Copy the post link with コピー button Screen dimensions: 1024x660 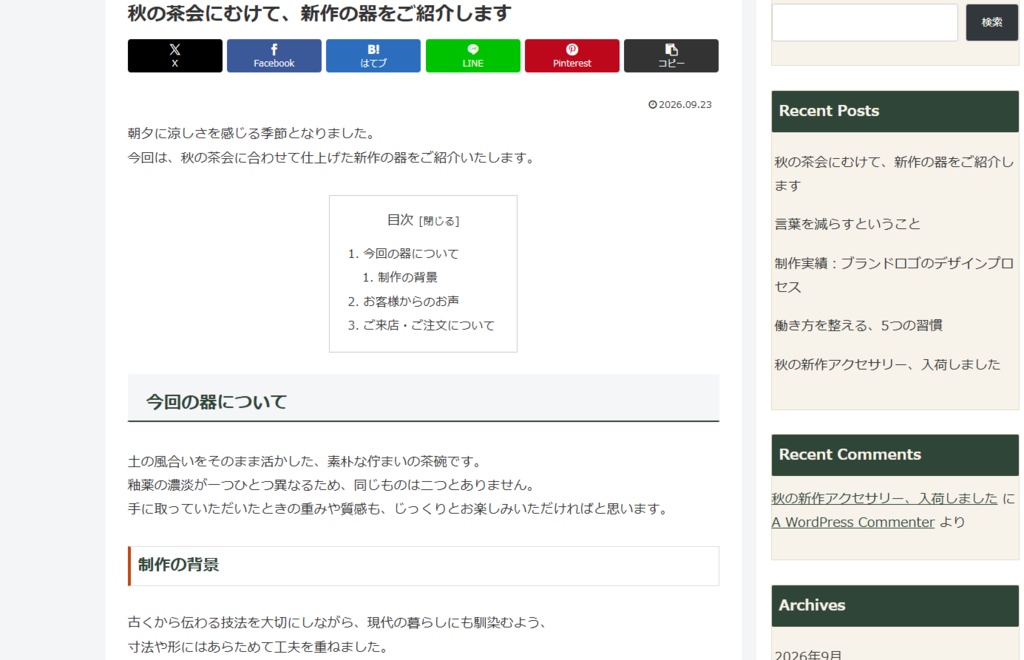[671, 55]
